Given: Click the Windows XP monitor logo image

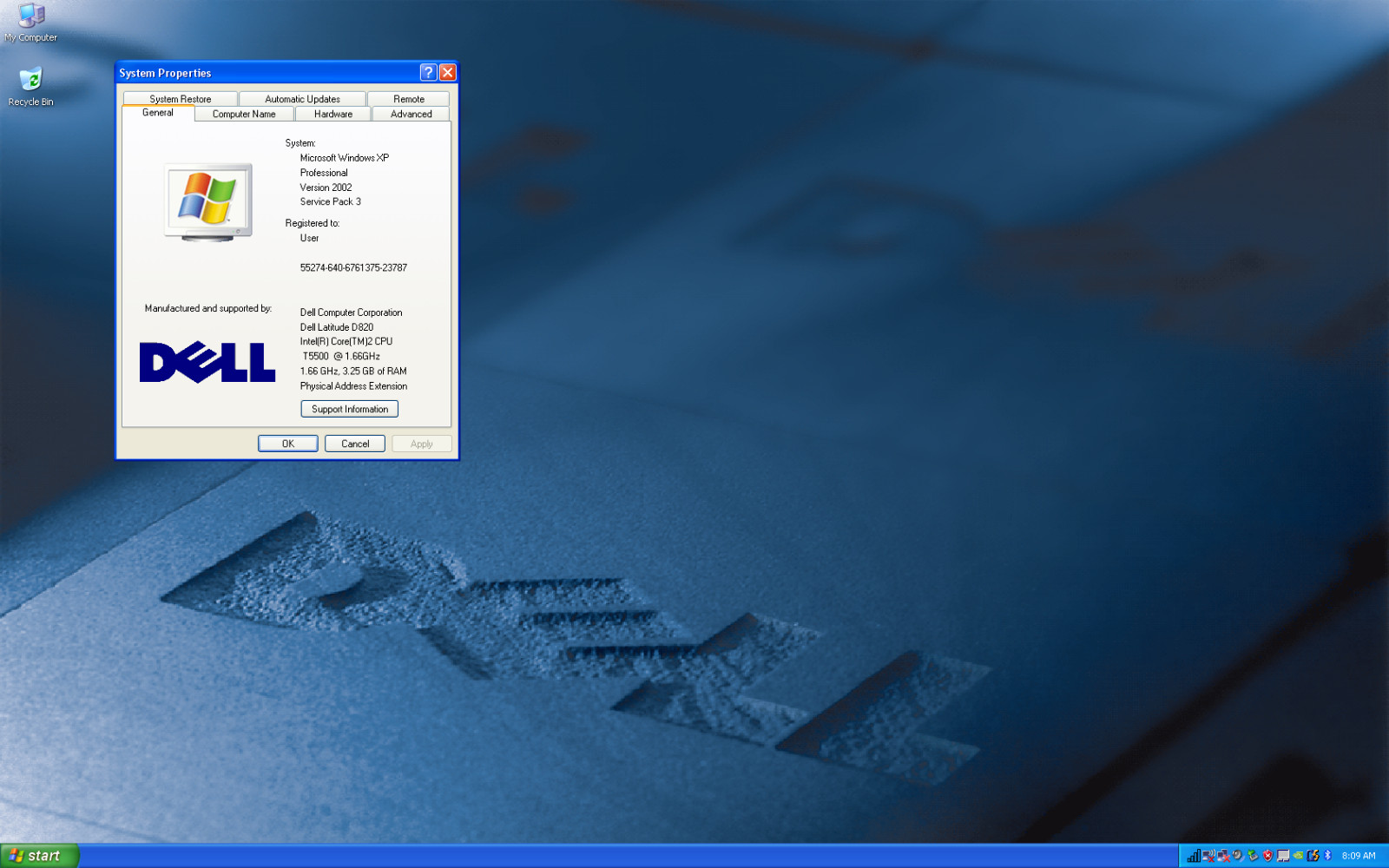Looking at the screenshot, I should (208, 201).
